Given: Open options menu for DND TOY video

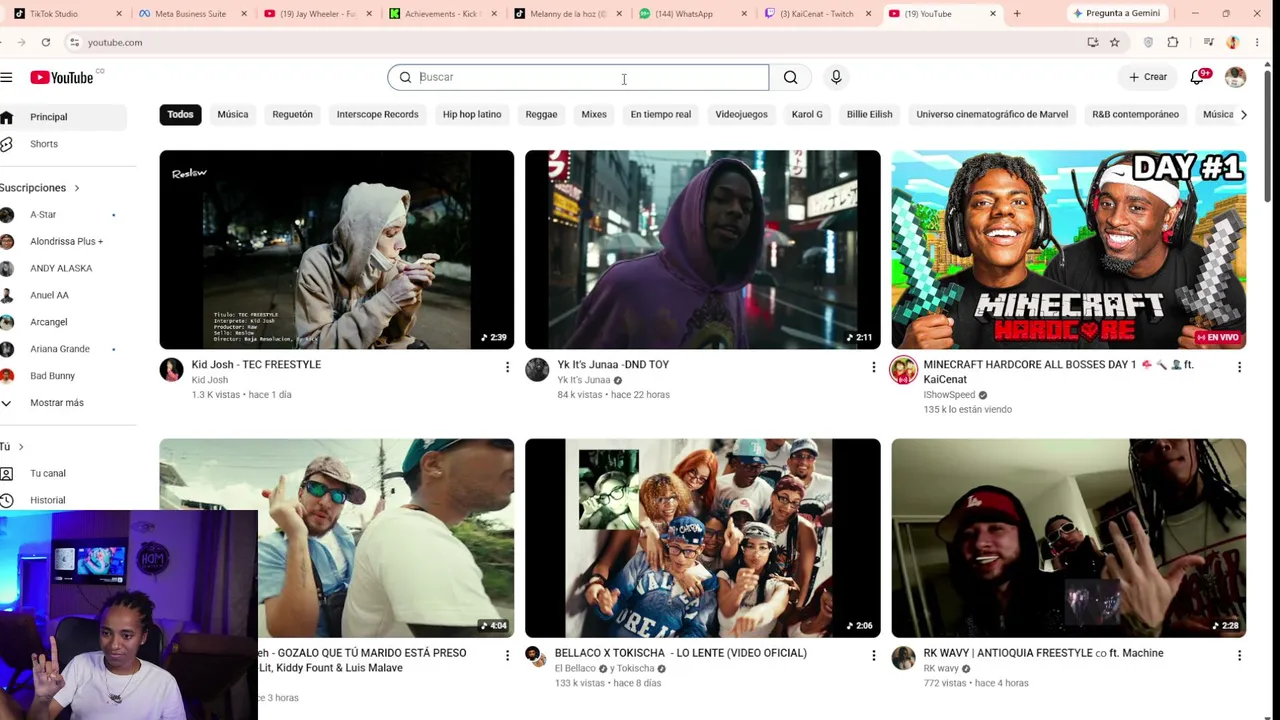Looking at the screenshot, I should click(x=873, y=367).
